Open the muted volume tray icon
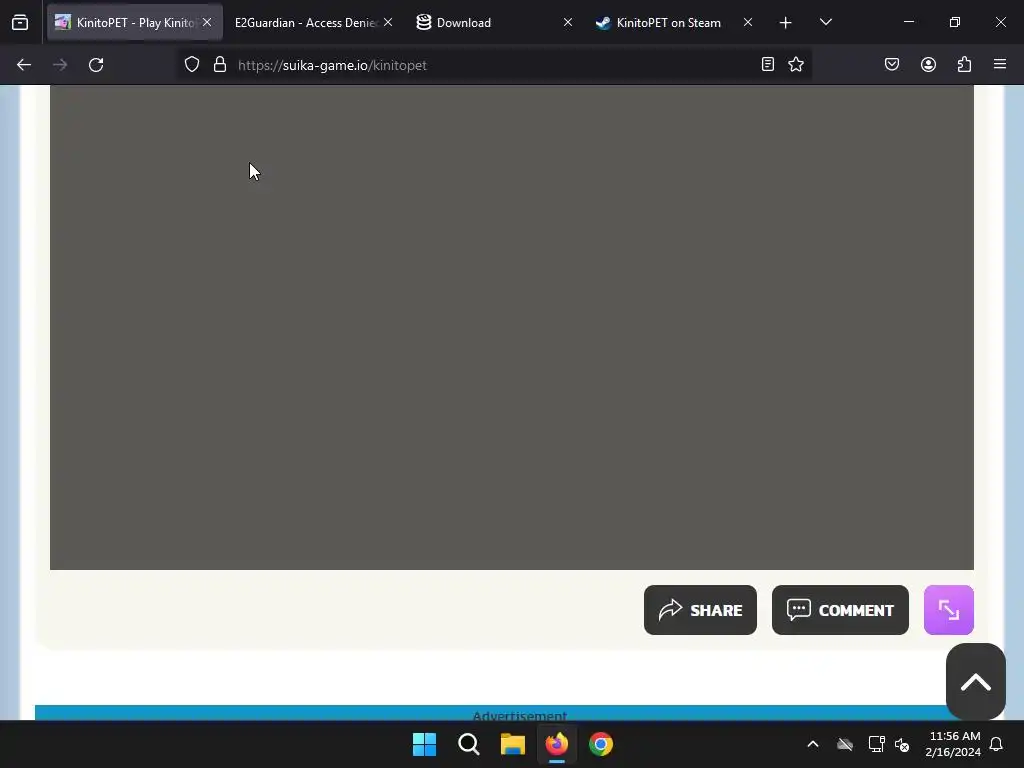The height and width of the screenshot is (768, 1024). pos(902,744)
